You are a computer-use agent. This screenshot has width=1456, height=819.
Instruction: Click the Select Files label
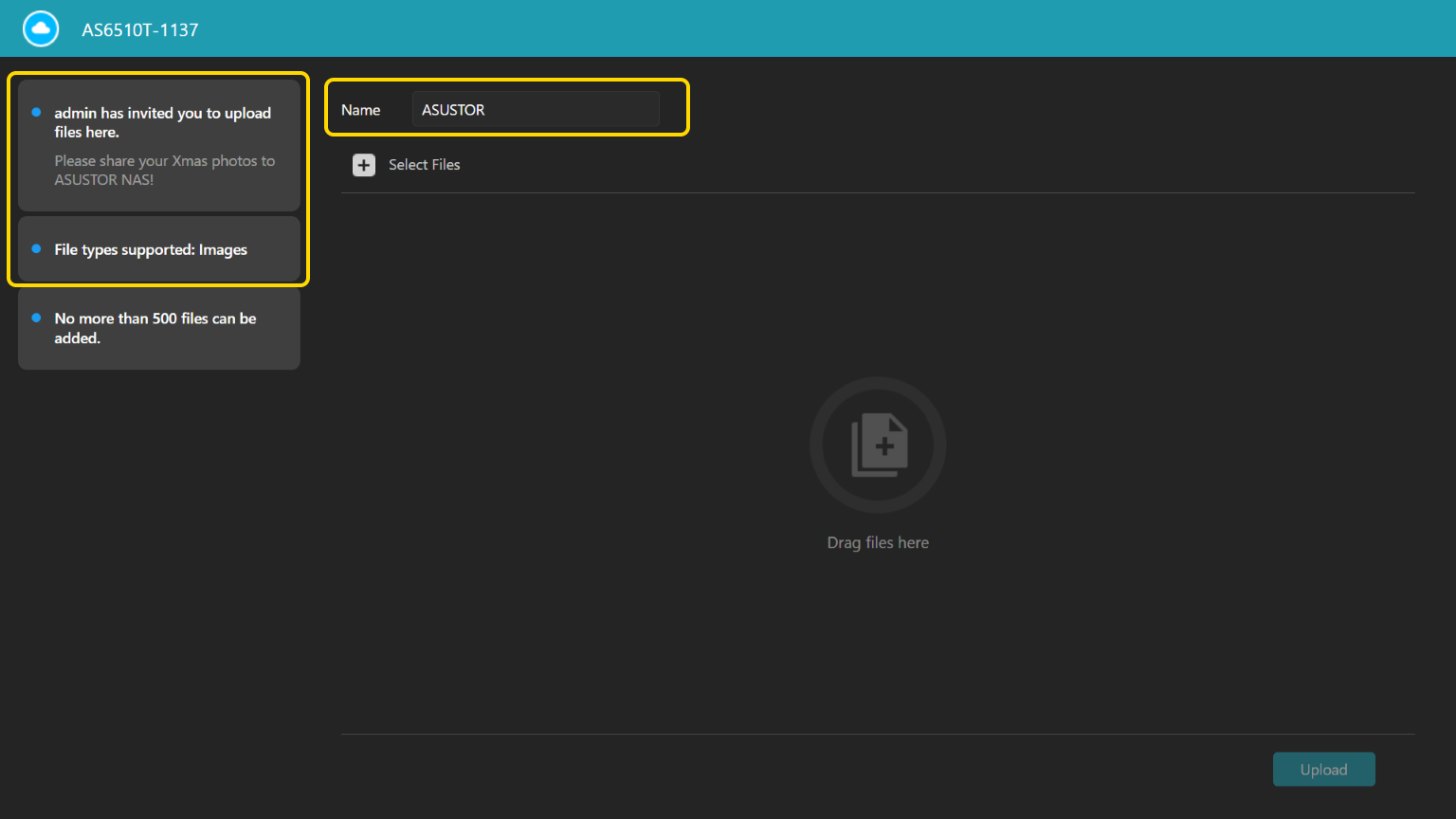coord(425,165)
